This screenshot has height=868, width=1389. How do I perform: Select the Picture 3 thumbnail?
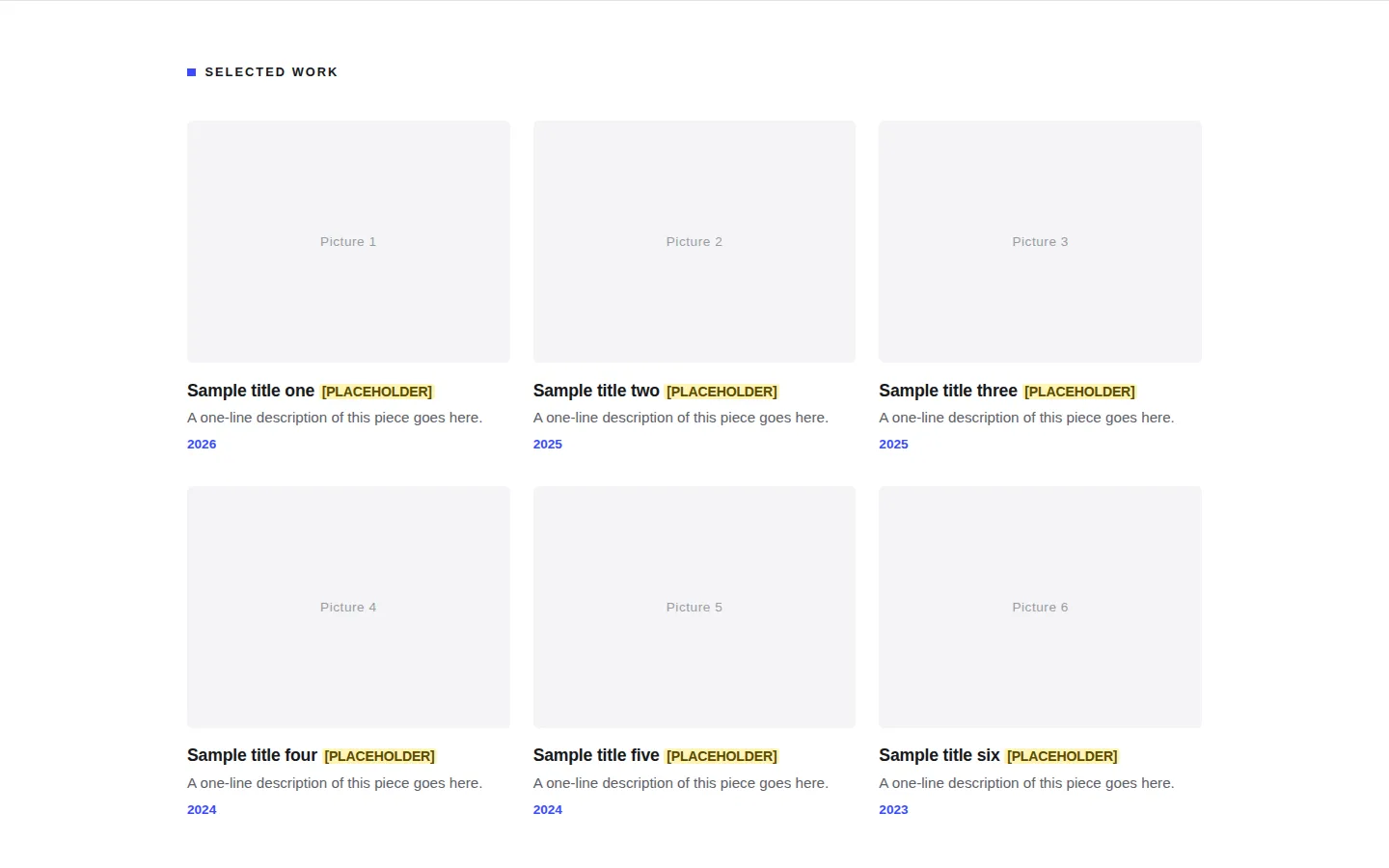pyautogui.click(x=1040, y=241)
